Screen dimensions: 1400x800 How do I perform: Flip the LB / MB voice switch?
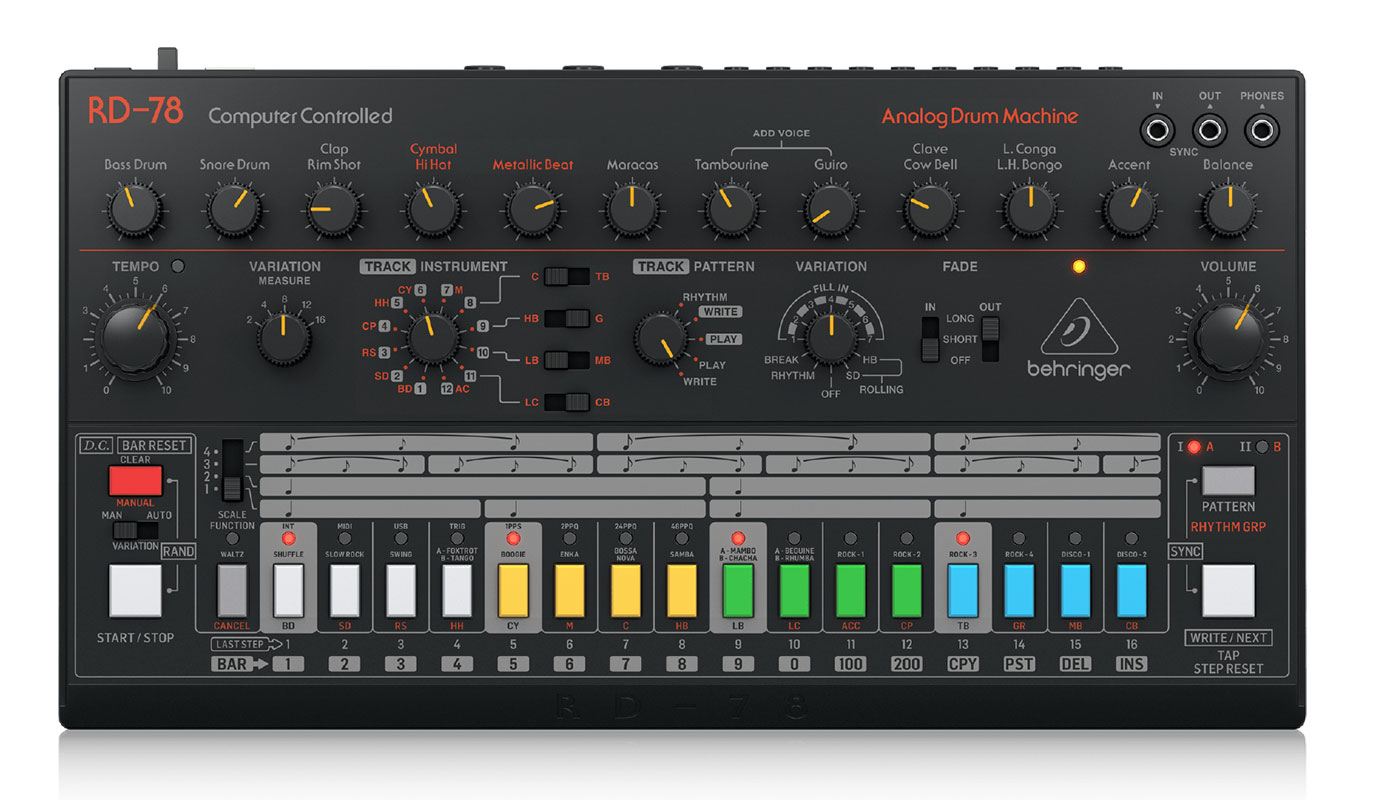click(x=566, y=360)
